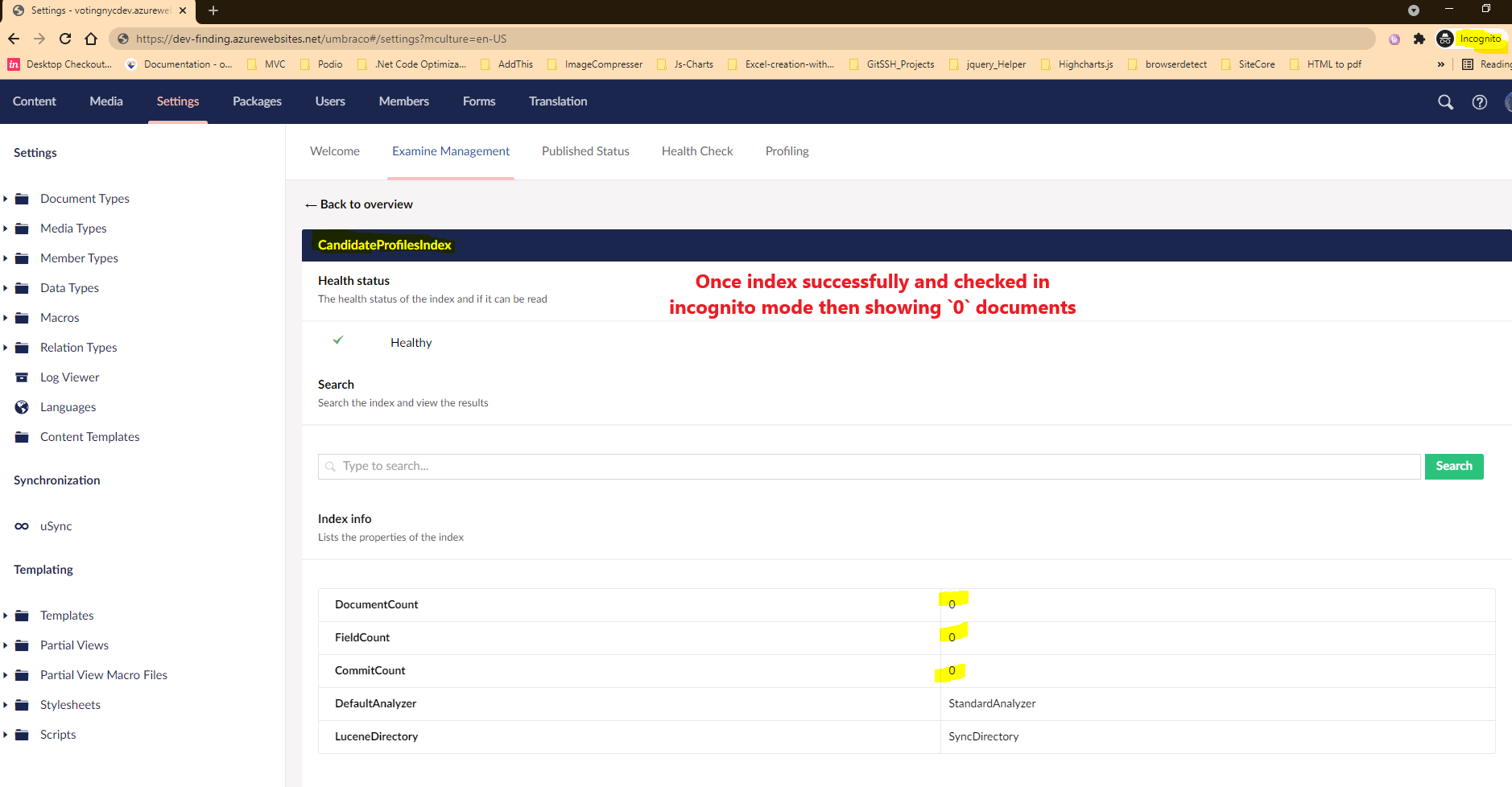This screenshot has height=787, width=1512.
Task: Open the Media section in top navigation
Action: click(105, 101)
